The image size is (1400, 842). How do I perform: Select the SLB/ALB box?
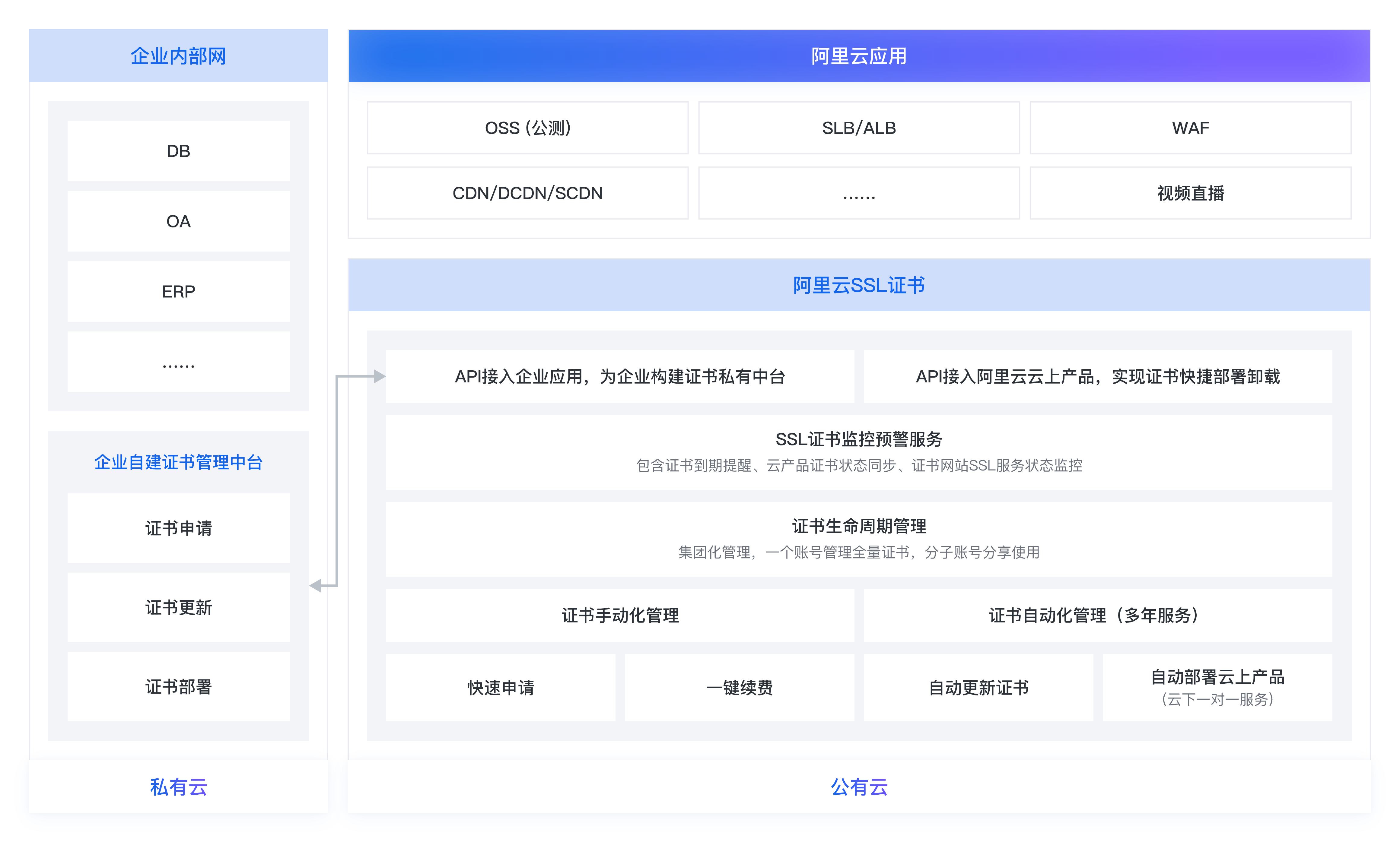pyautogui.click(x=859, y=128)
